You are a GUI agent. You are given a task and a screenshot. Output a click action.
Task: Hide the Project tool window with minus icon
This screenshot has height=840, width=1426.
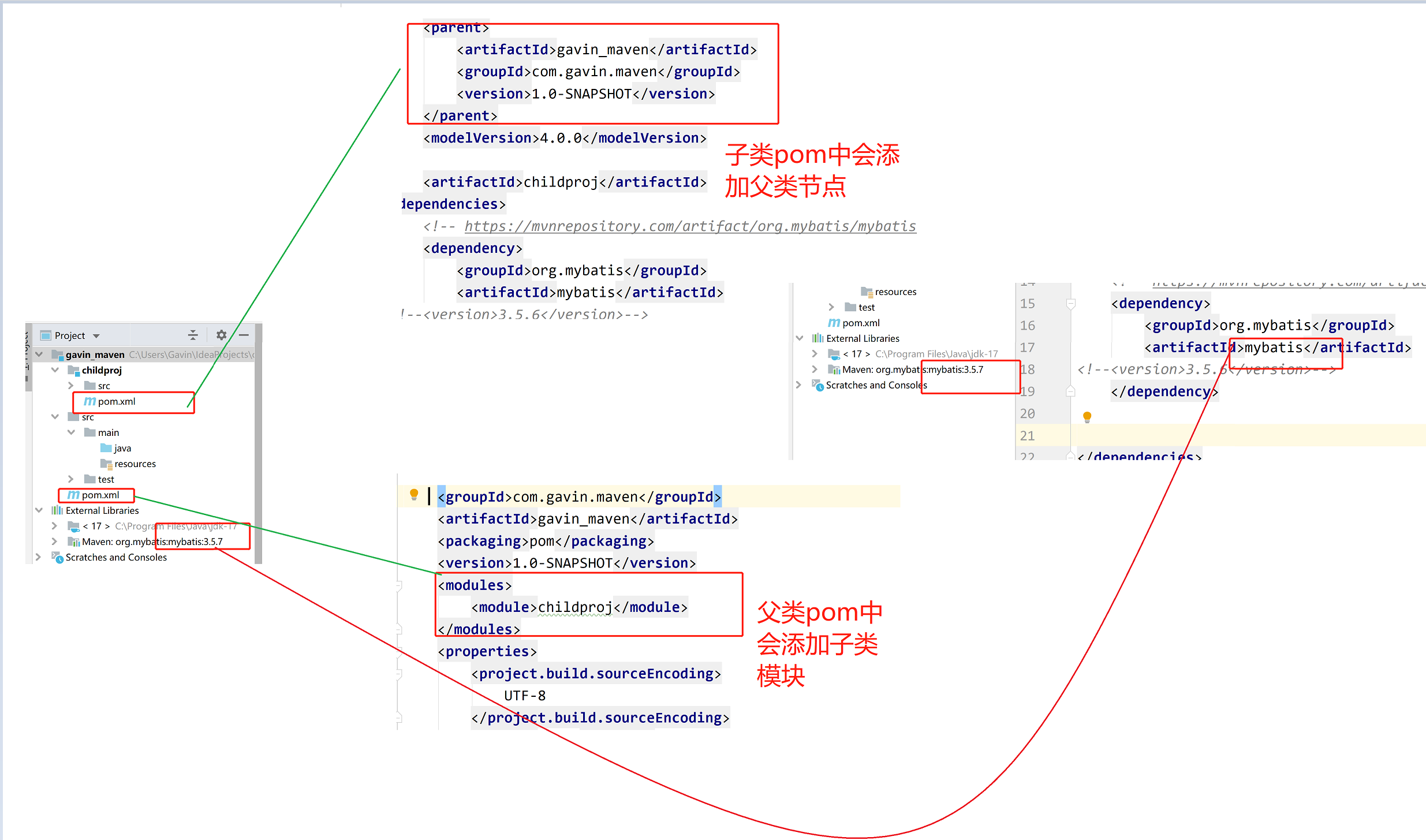coord(244,335)
